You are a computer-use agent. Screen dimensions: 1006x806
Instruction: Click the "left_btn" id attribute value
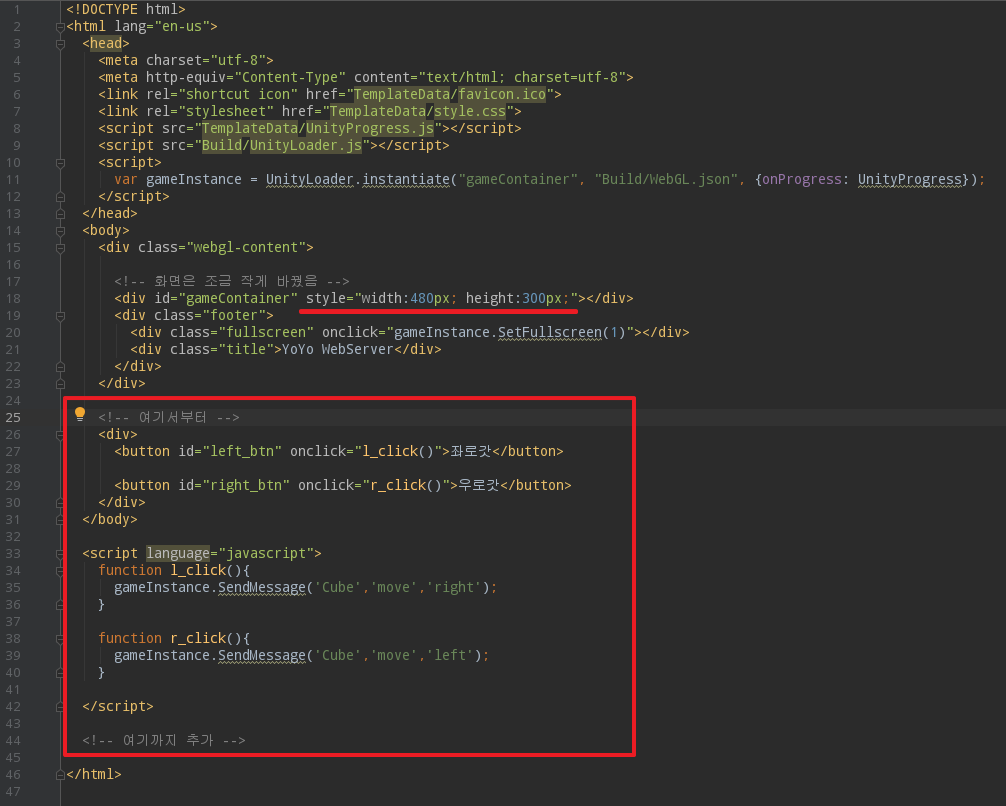tap(242, 452)
